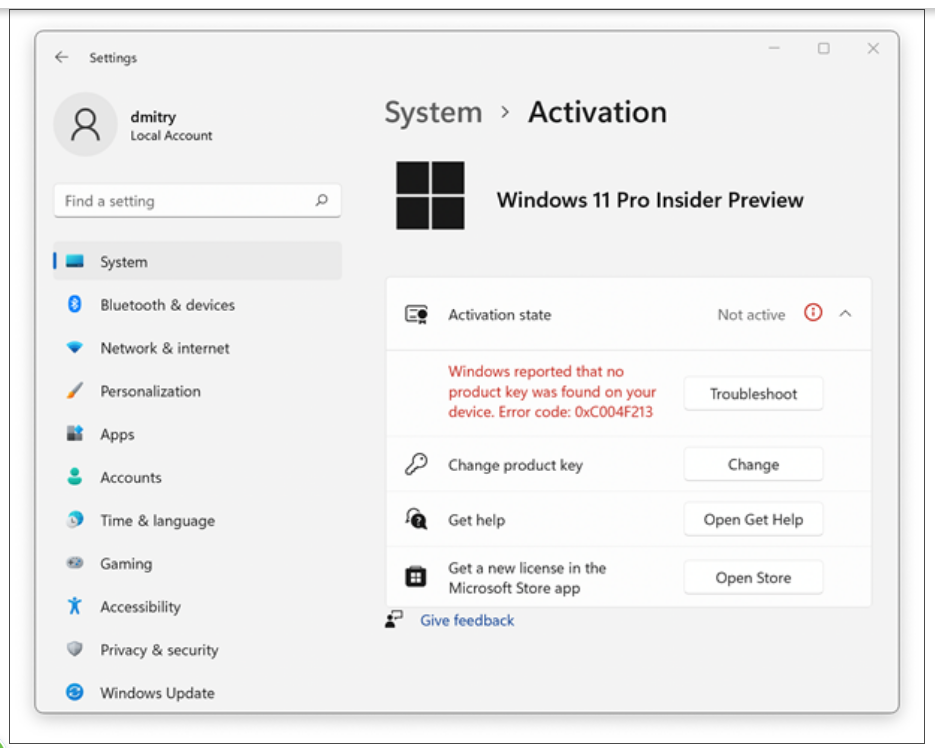
Task: Click the search magnifier icon
Action: click(321, 201)
